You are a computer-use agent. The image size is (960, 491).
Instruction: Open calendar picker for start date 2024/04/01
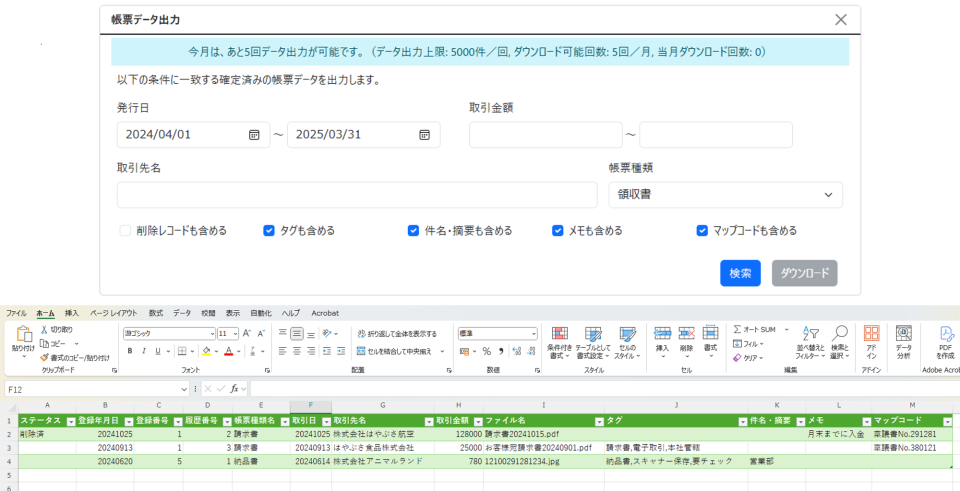click(x=254, y=135)
